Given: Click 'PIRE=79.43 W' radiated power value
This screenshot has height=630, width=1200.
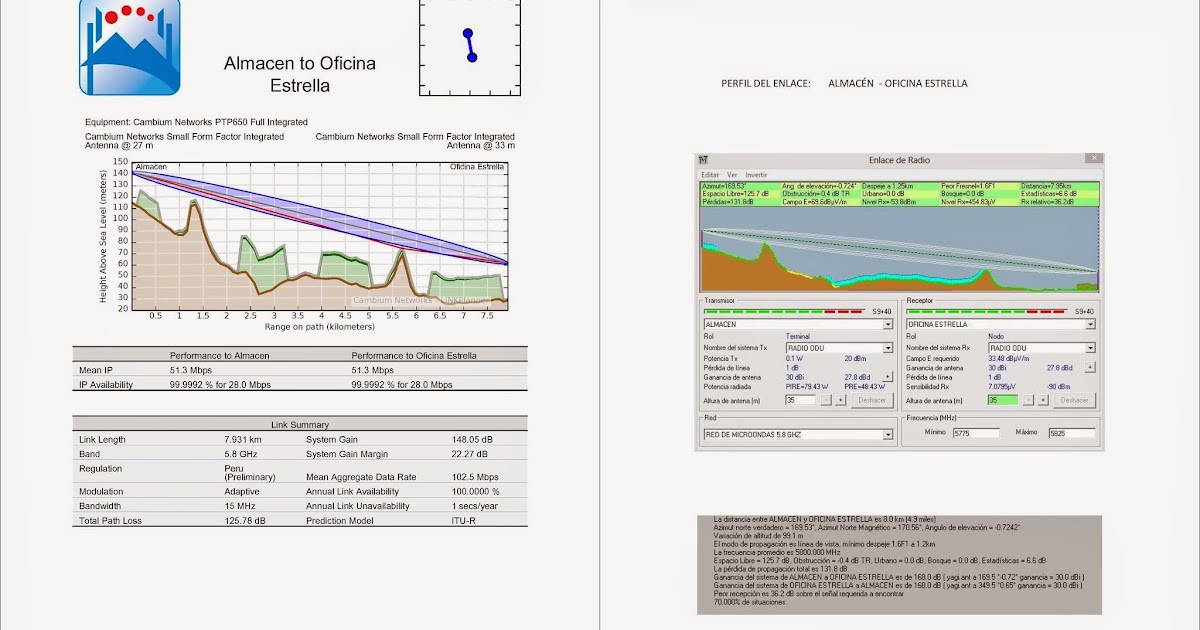Looking at the screenshot, I should click(x=808, y=386).
